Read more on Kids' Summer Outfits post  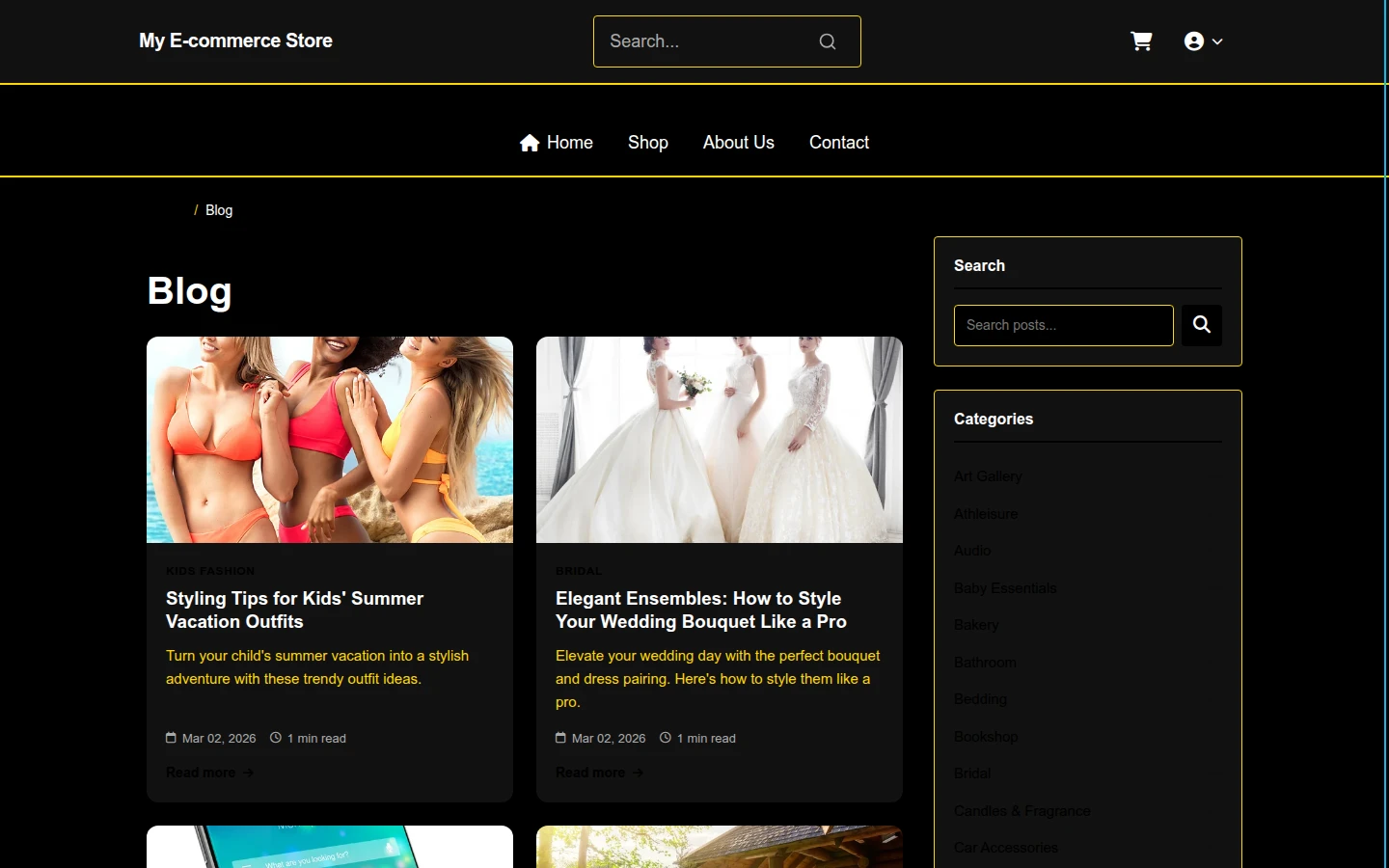point(209,773)
